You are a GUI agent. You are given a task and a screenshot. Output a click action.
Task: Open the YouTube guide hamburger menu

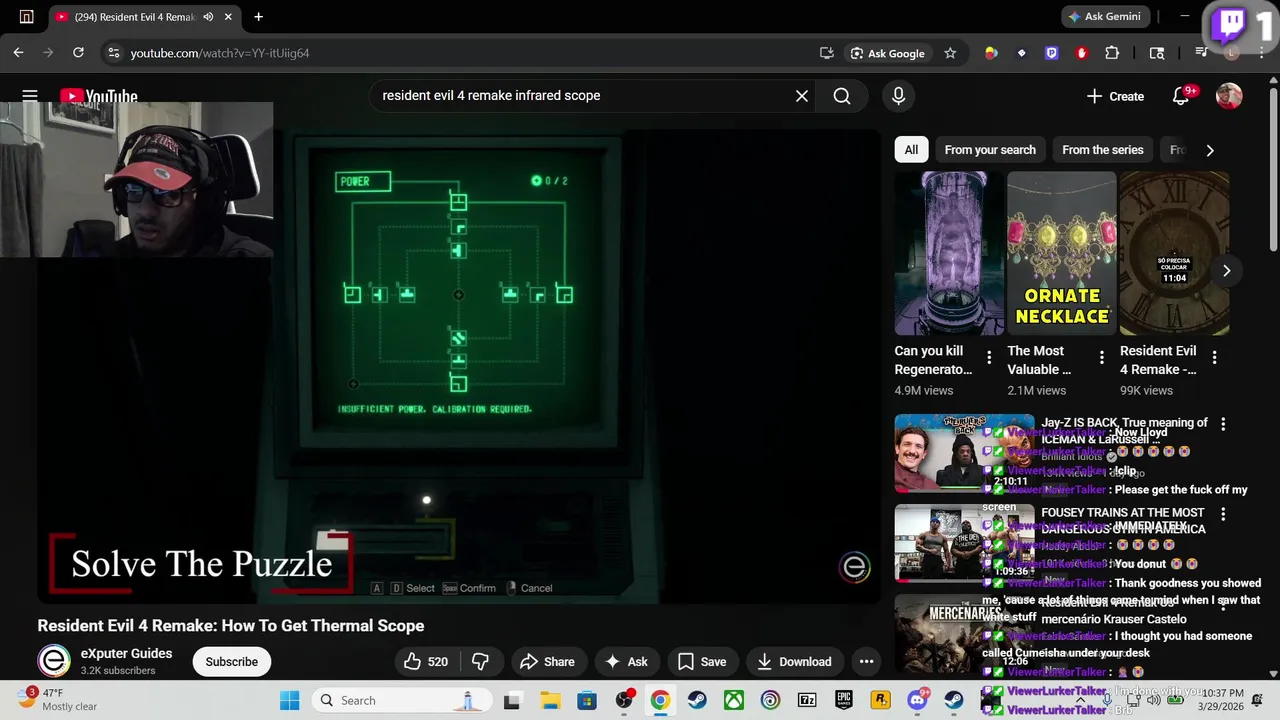click(30, 96)
